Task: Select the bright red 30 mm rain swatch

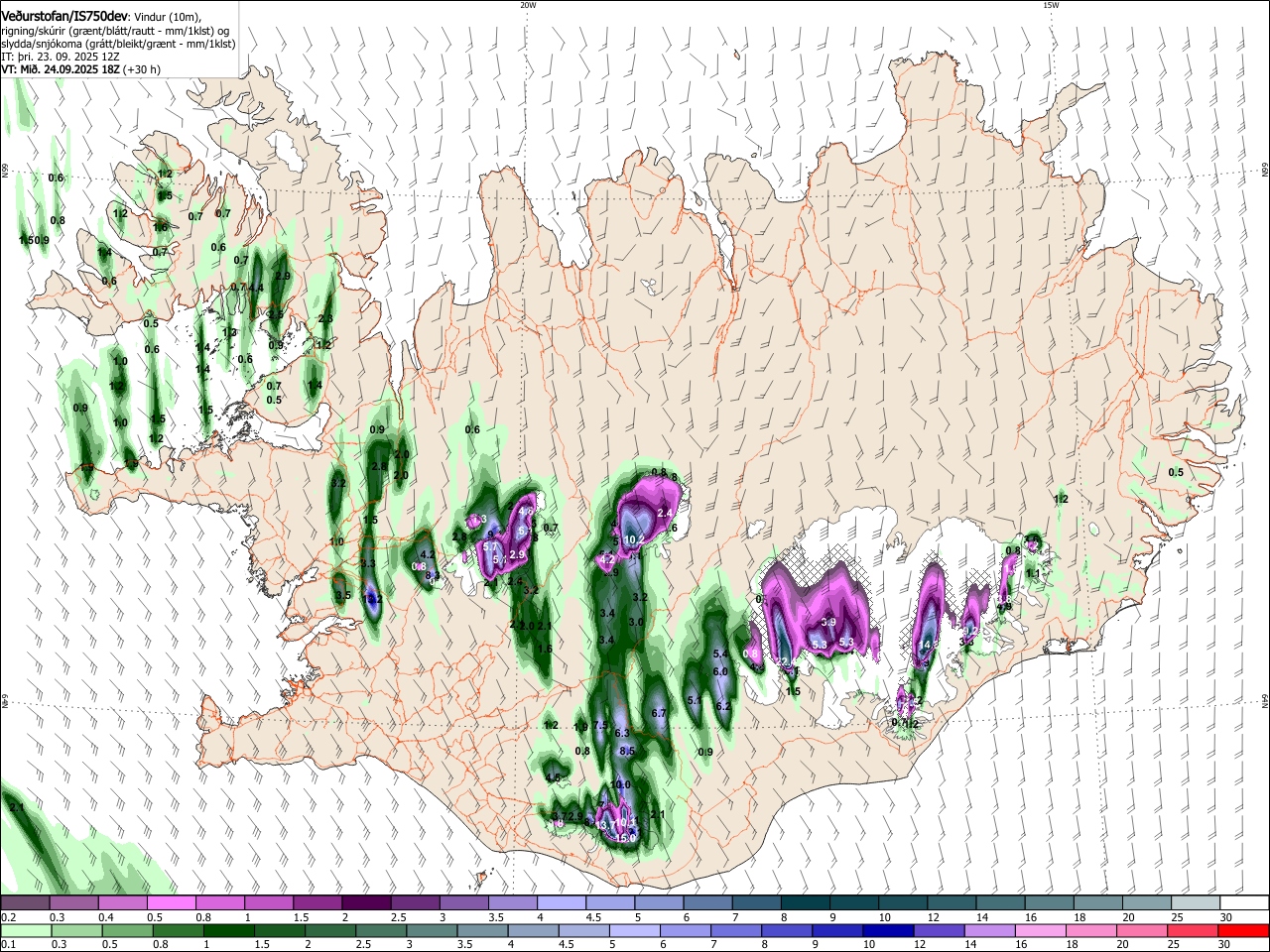Action: tap(1244, 930)
